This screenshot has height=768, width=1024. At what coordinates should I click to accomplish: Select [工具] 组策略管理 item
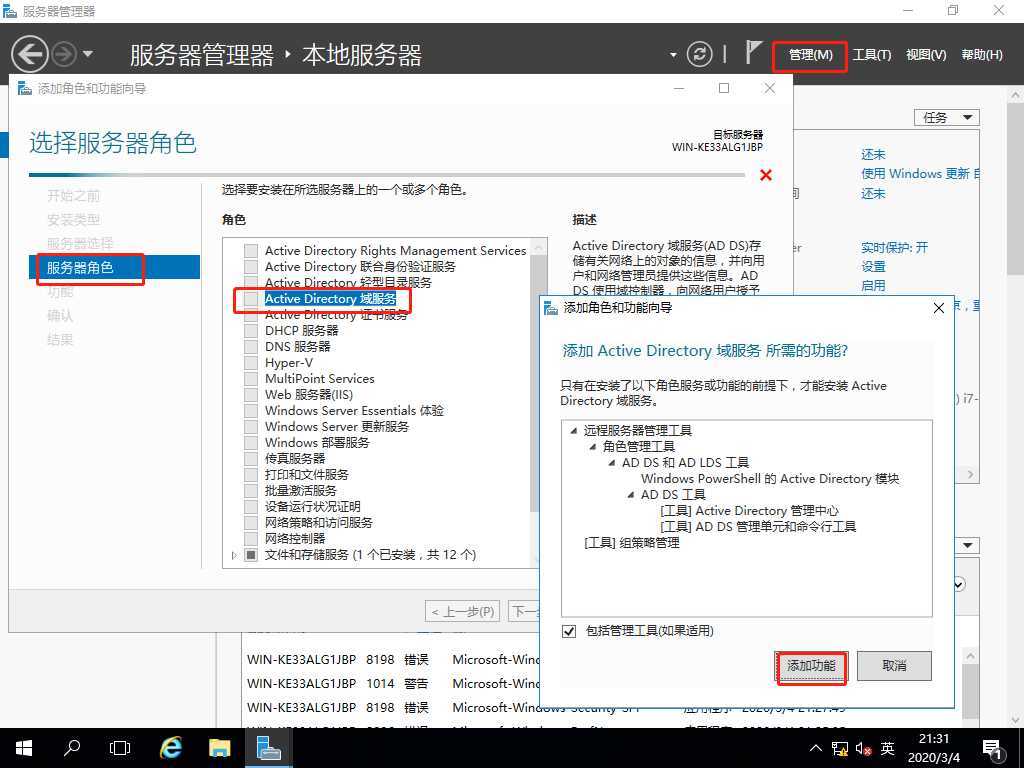(x=632, y=543)
